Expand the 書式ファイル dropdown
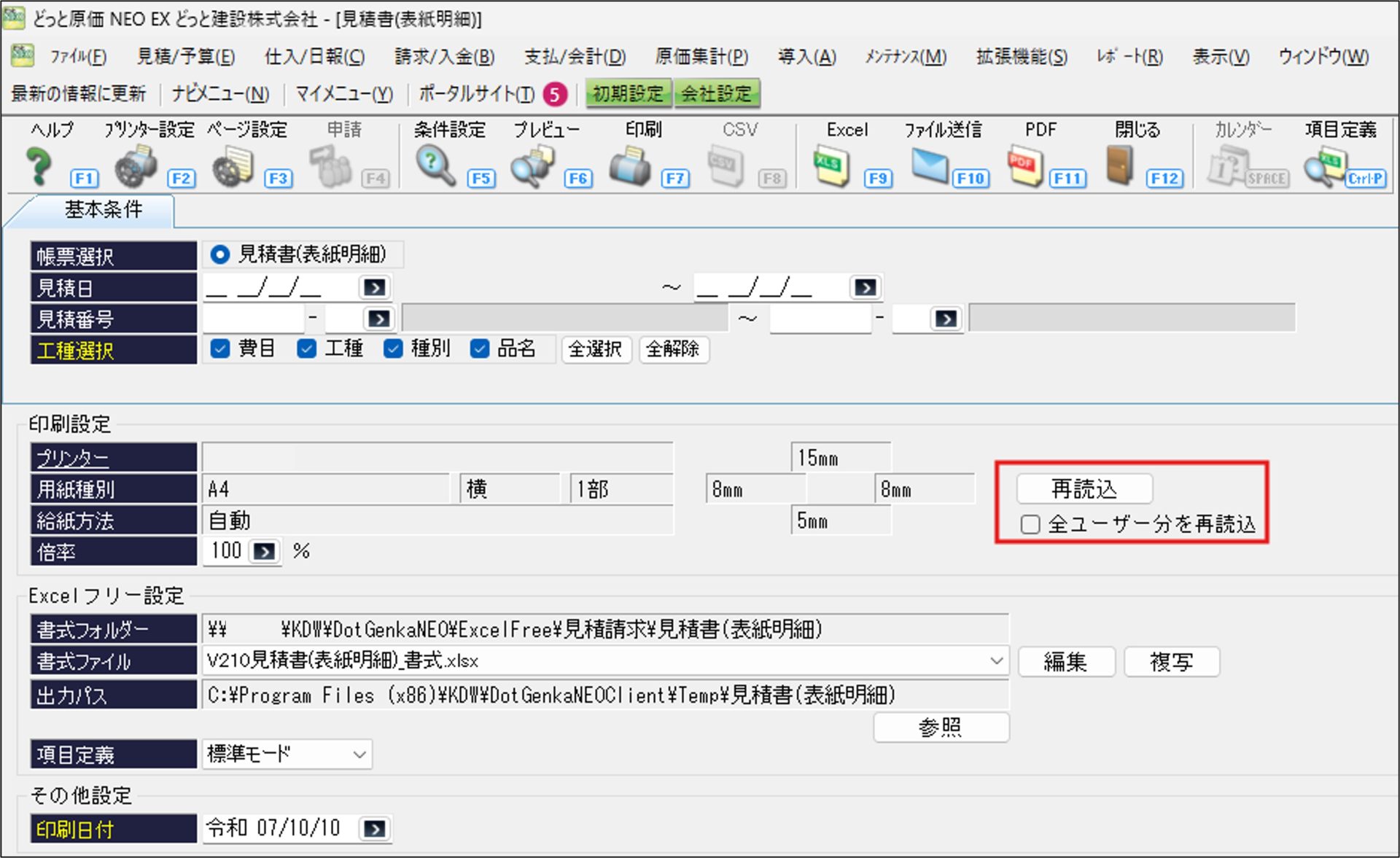 click(x=996, y=661)
